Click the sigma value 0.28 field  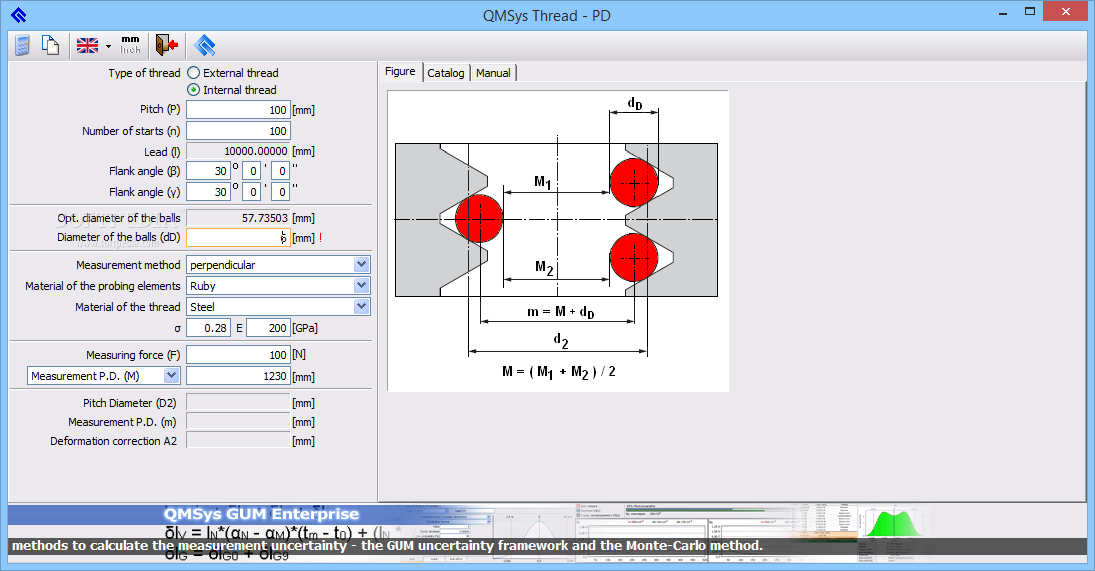(208, 328)
